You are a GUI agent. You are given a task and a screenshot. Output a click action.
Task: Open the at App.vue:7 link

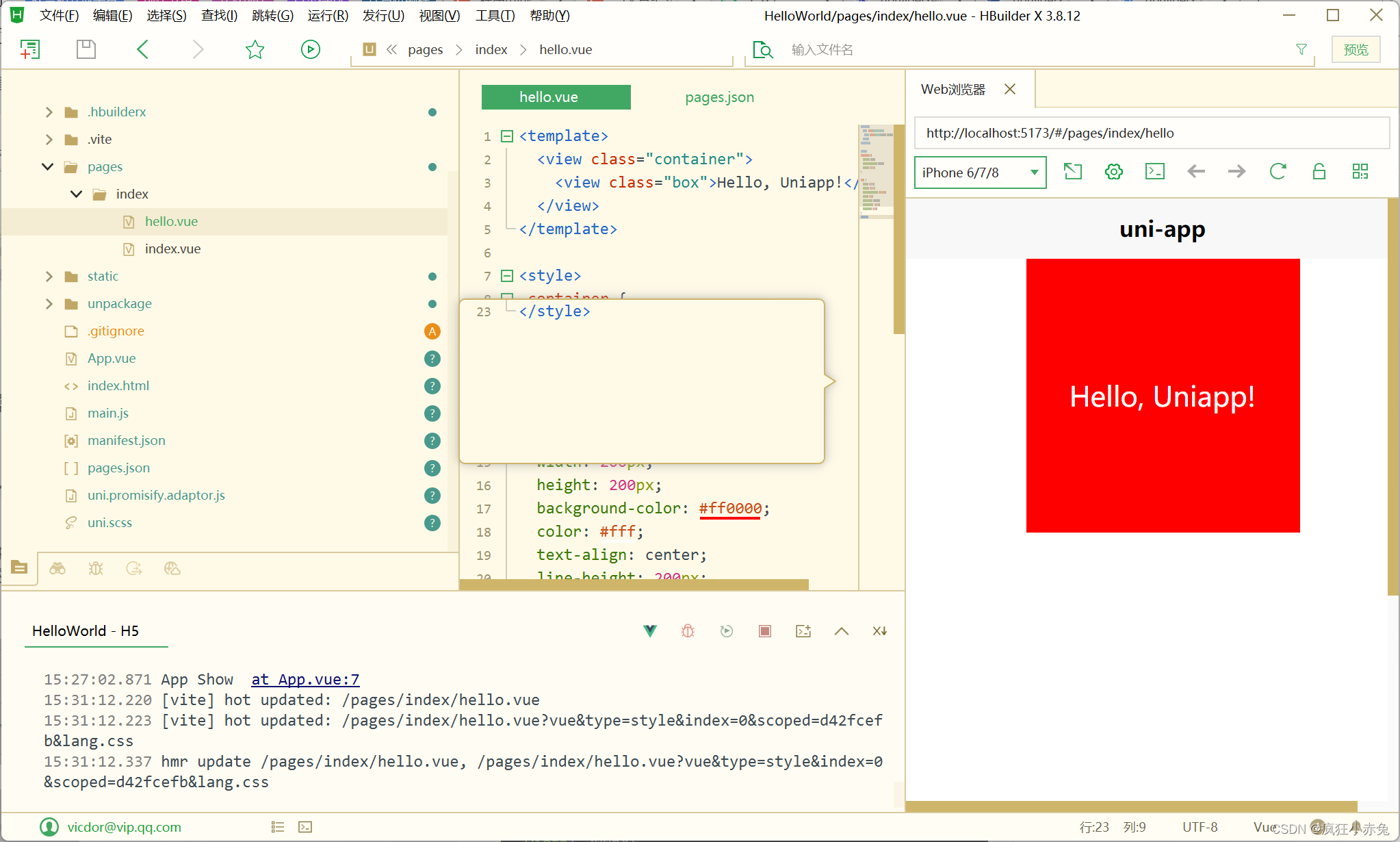click(305, 679)
